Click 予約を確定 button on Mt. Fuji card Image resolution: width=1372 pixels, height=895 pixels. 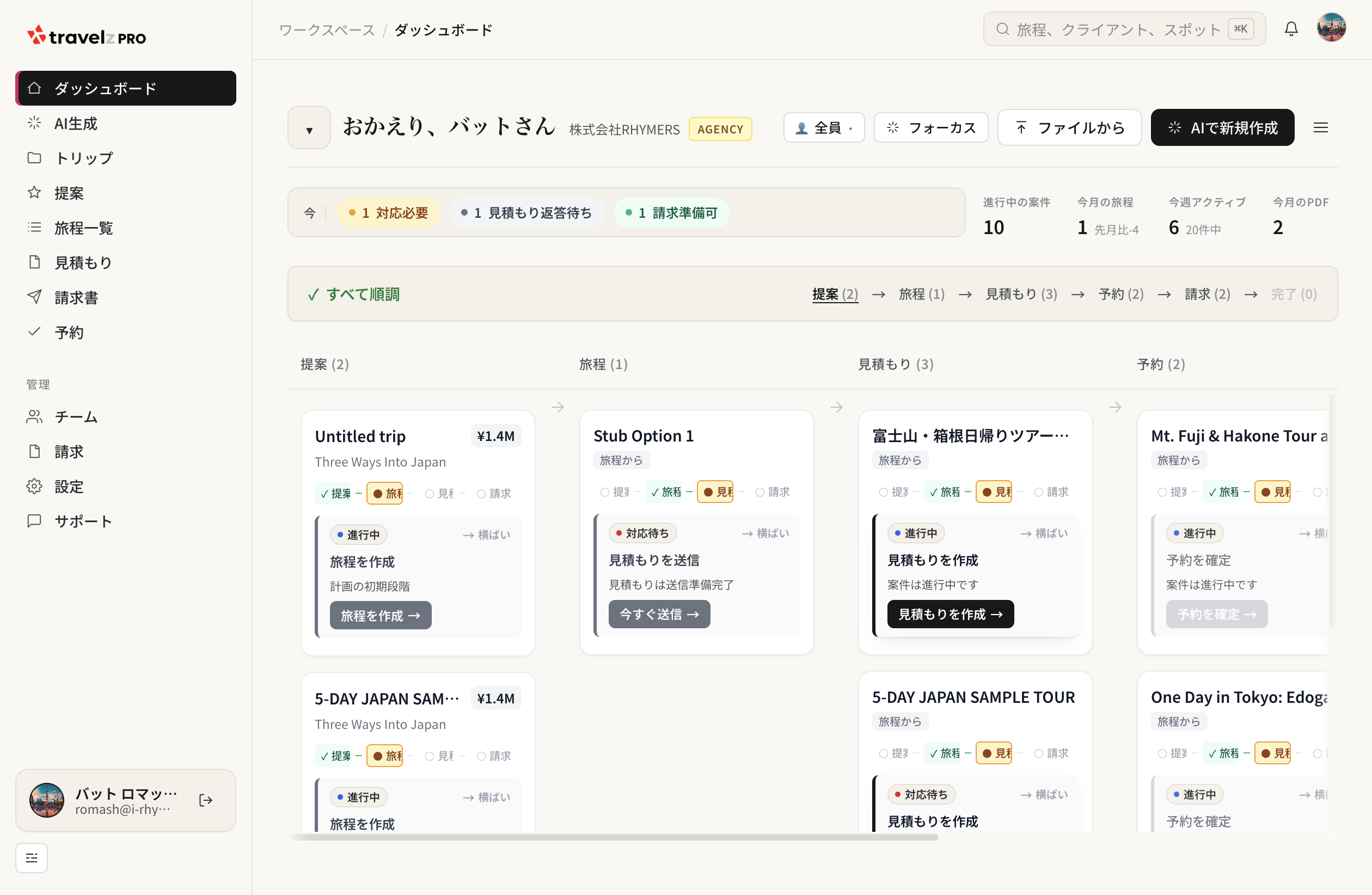[1217, 614]
